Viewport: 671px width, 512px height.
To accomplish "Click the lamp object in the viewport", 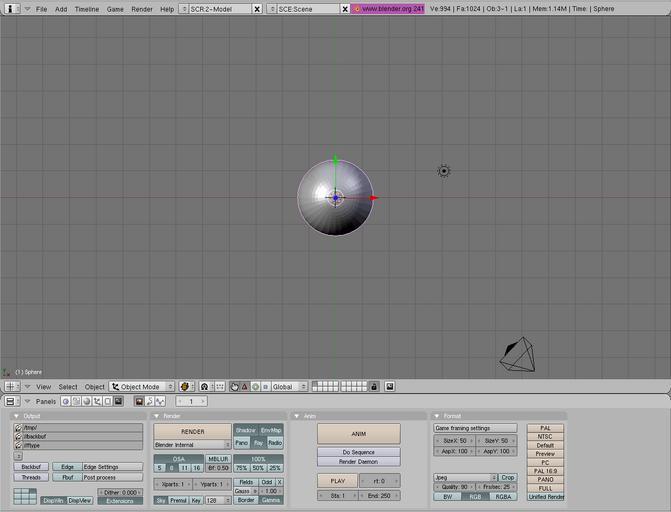I will pyautogui.click(x=444, y=171).
